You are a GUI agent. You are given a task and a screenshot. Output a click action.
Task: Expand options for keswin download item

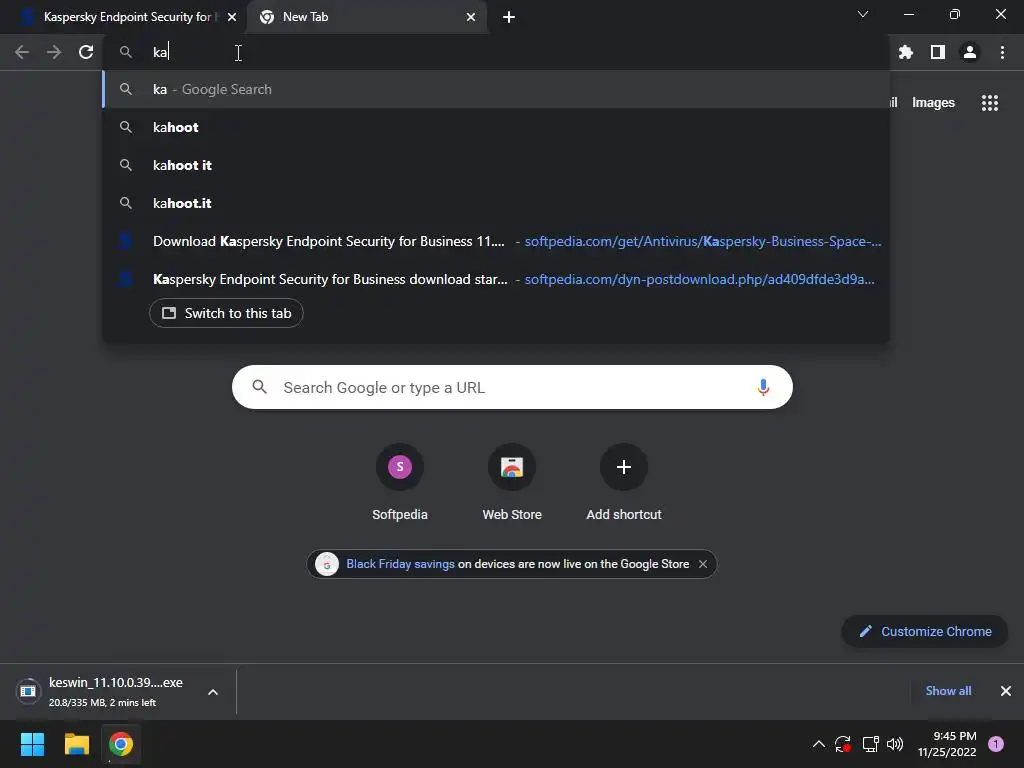click(213, 692)
